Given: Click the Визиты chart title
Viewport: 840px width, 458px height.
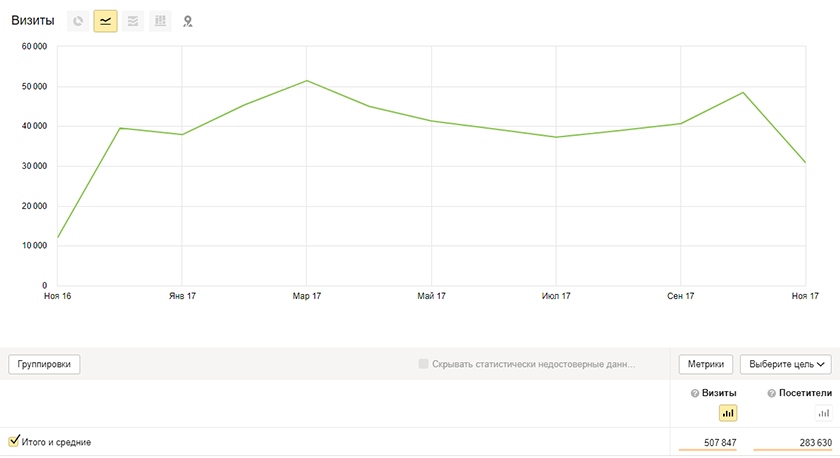Looking at the screenshot, I should (x=33, y=21).
